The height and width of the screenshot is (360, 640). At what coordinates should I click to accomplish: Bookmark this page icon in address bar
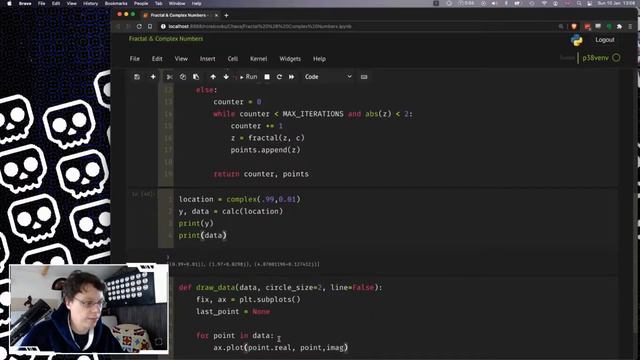click(x=150, y=27)
